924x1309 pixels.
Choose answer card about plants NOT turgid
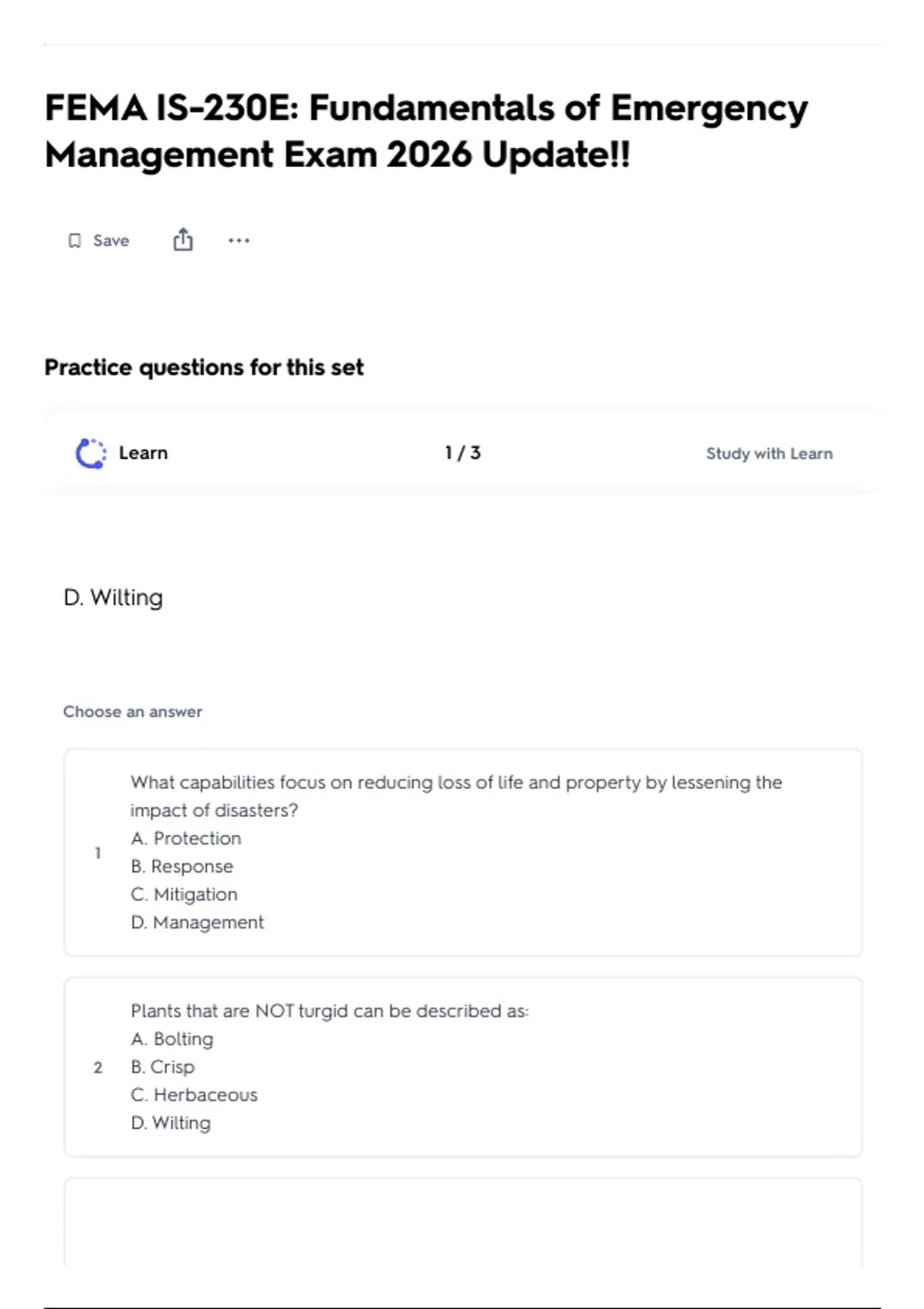click(x=463, y=1067)
